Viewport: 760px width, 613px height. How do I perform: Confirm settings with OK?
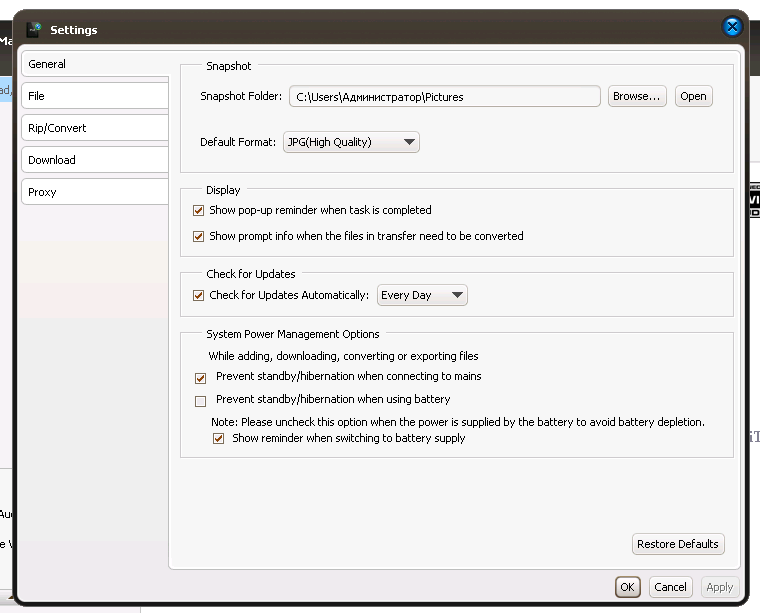(x=628, y=587)
